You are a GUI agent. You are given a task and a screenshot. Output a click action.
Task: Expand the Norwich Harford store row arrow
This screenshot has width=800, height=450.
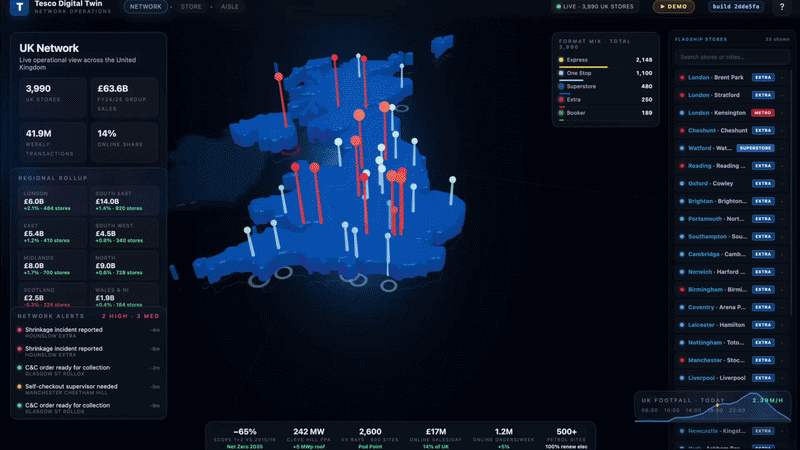(x=782, y=272)
